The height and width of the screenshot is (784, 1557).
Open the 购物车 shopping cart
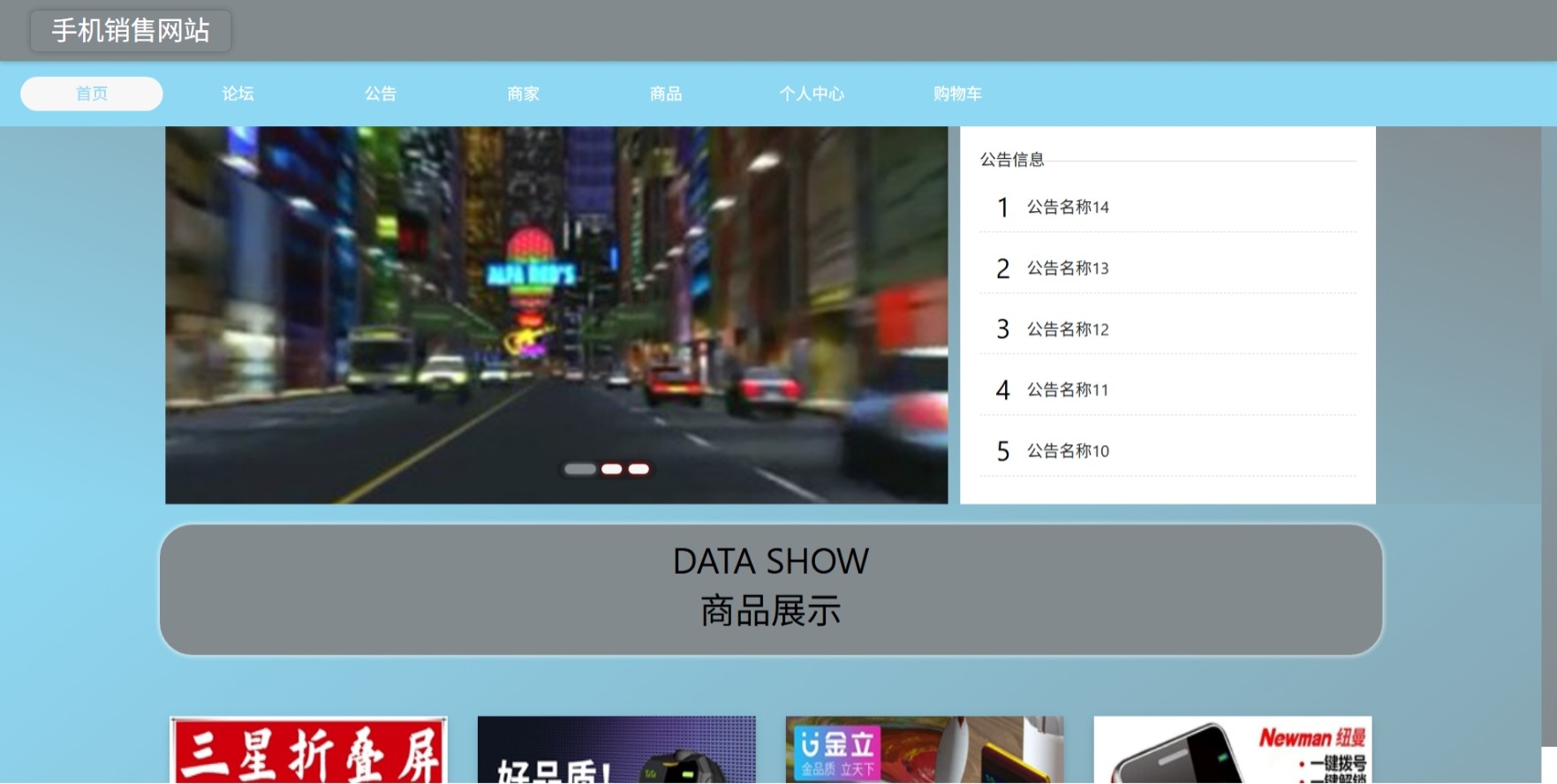(957, 94)
